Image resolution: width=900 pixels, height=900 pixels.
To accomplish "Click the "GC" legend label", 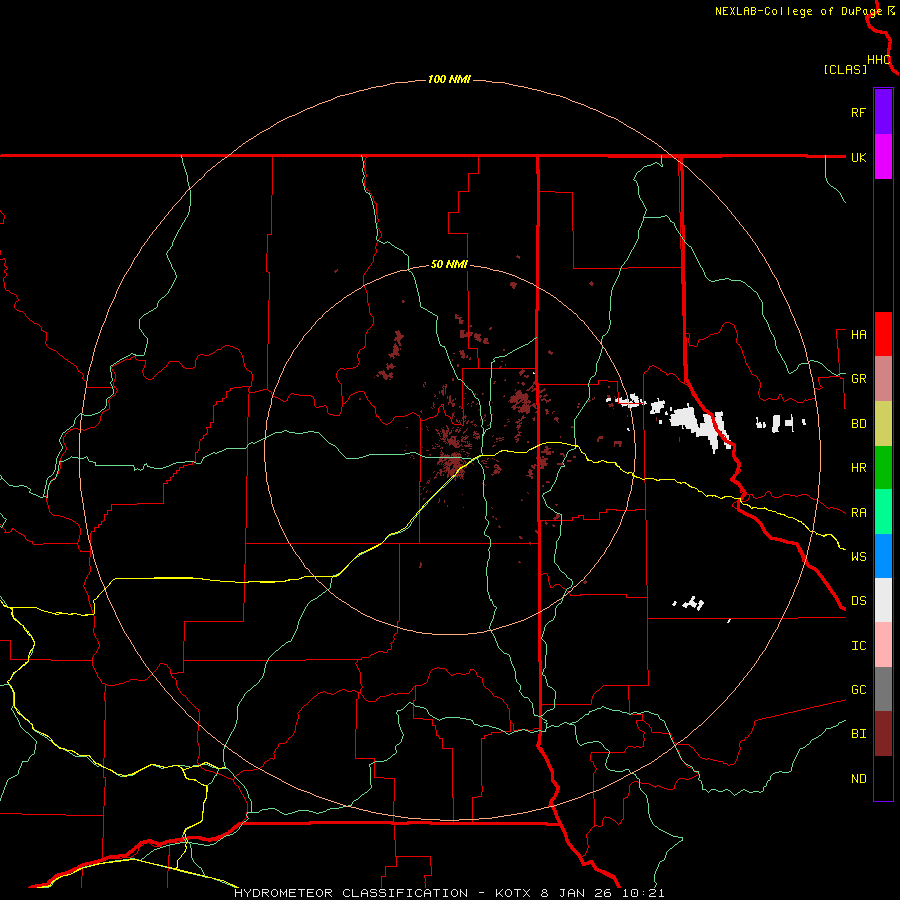I will [858, 690].
